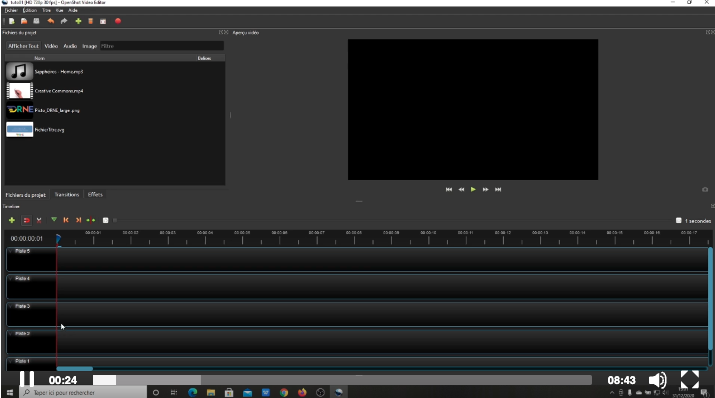Select the Afficher Tout filter button
715x398 pixels.
click(x=23, y=46)
